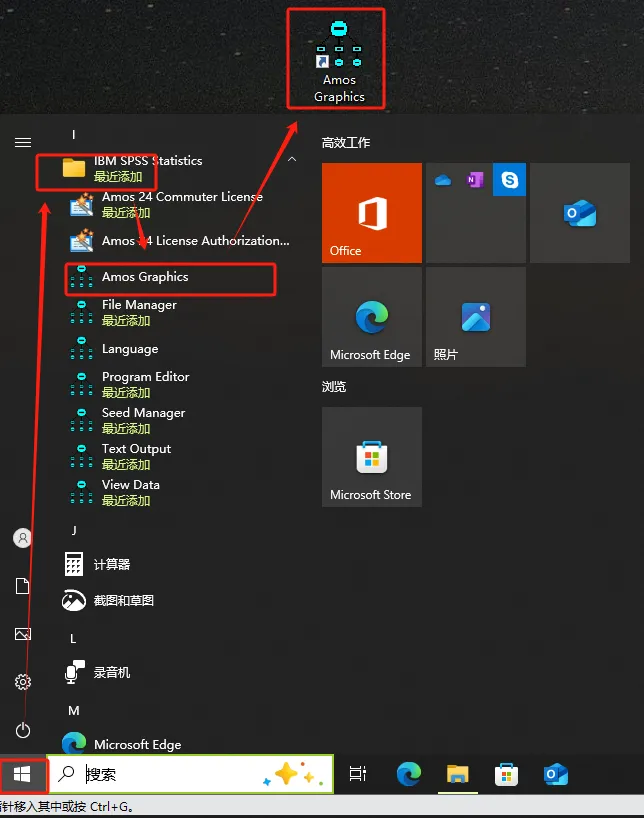
Task: Open the Microsoft Store tile
Action: click(x=372, y=456)
